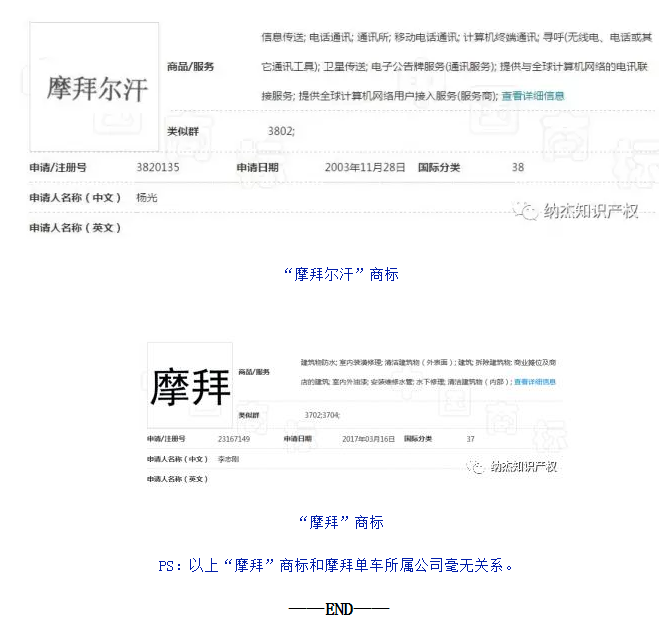Select application date 2003年11月28日
This screenshot has width=667, height=636.
click(x=365, y=167)
